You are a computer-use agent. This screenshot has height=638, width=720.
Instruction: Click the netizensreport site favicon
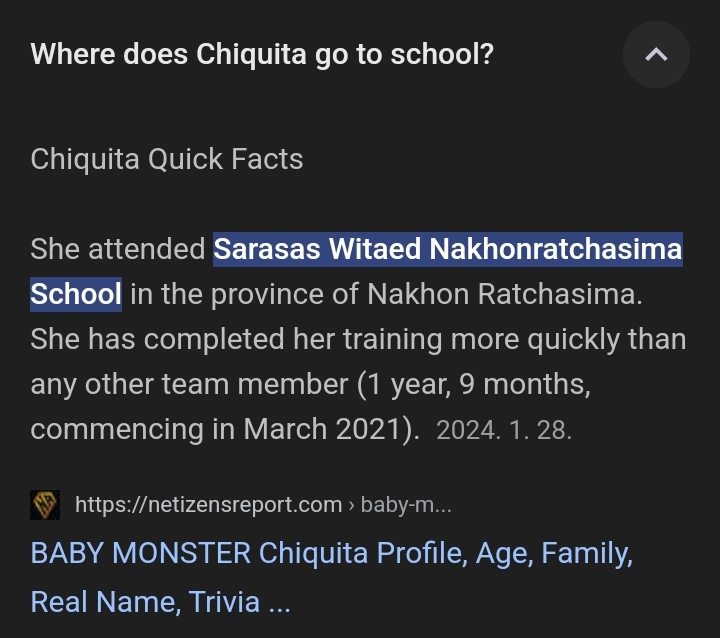45,505
